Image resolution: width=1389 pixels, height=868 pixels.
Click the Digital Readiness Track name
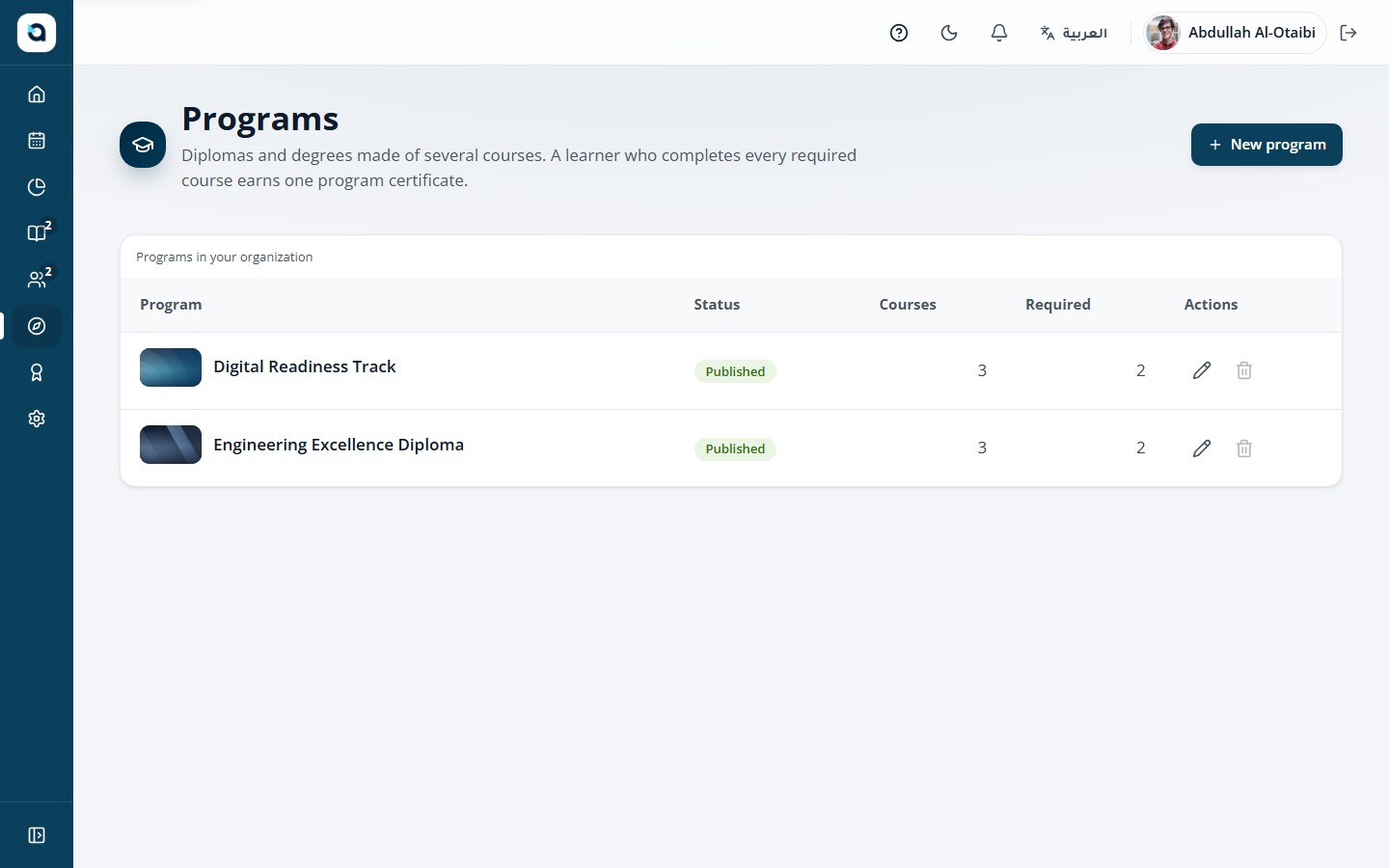(305, 366)
